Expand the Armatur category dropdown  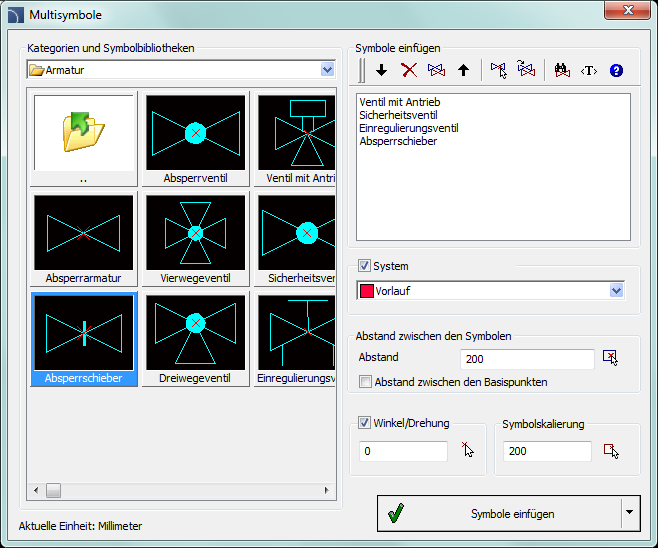point(327,70)
